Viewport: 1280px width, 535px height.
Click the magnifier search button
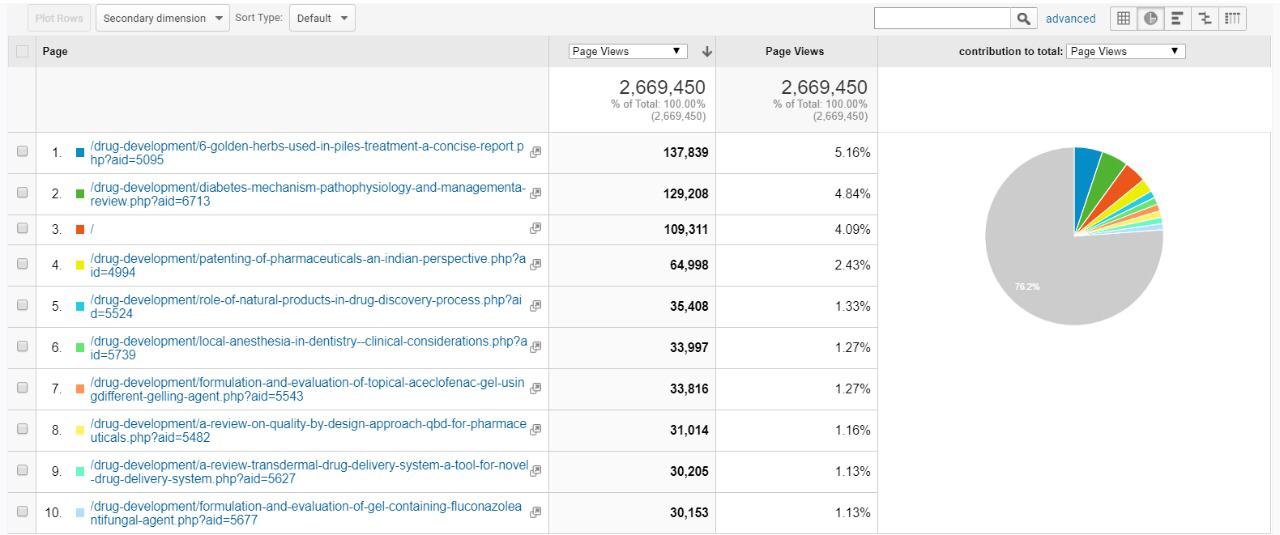pyautogui.click(x=1023, y=18)
